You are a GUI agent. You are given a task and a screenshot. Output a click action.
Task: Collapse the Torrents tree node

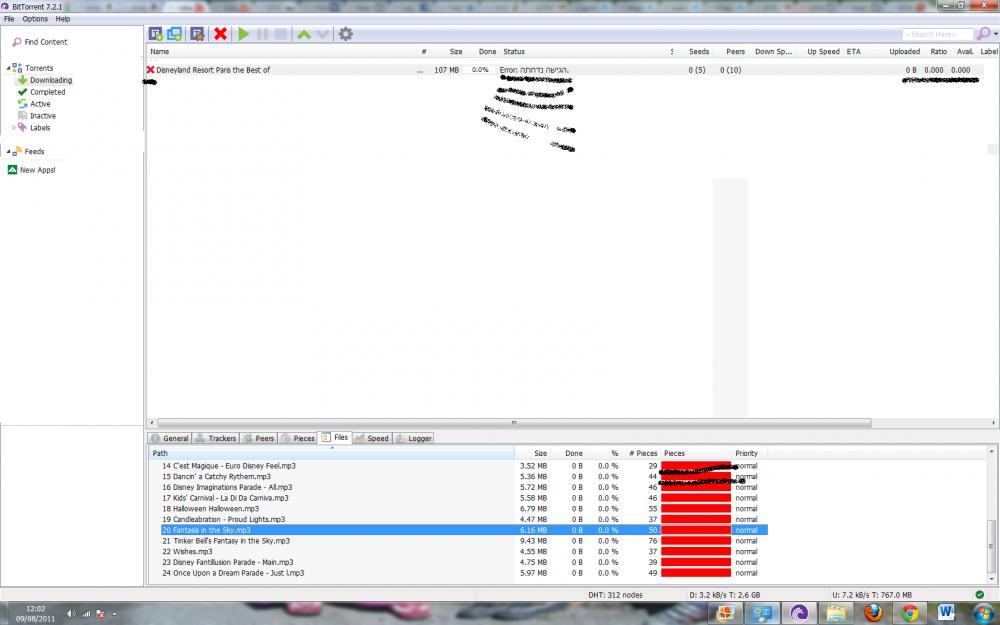(8, 69)
